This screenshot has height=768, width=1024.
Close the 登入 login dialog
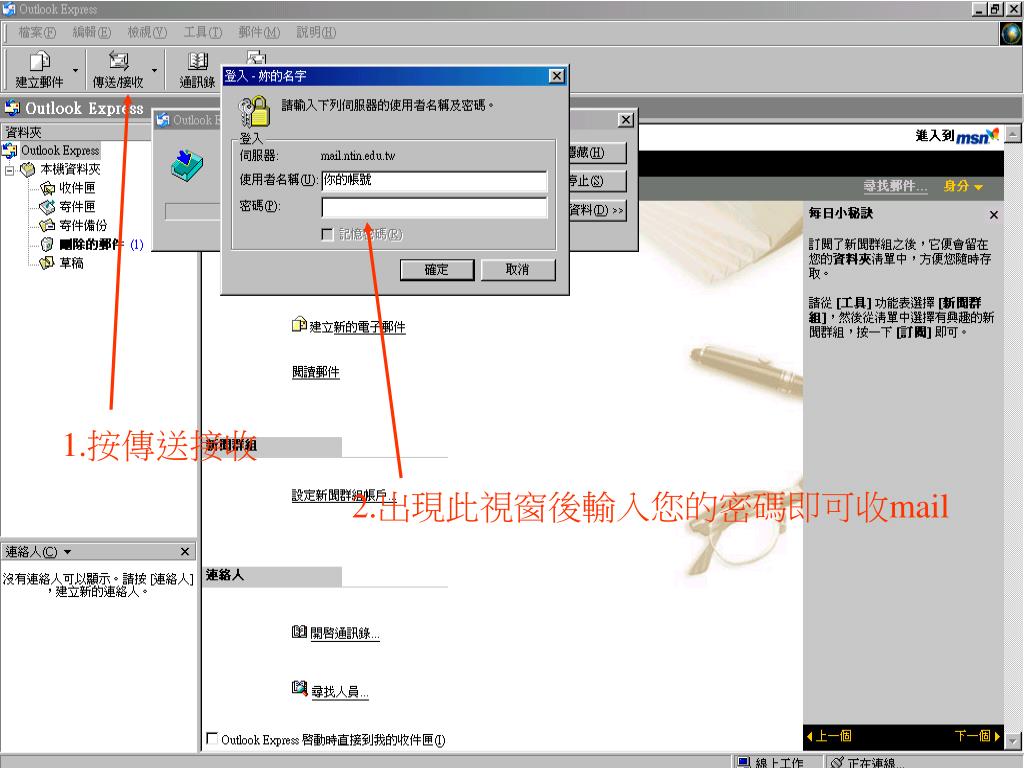tap(556, 76)
